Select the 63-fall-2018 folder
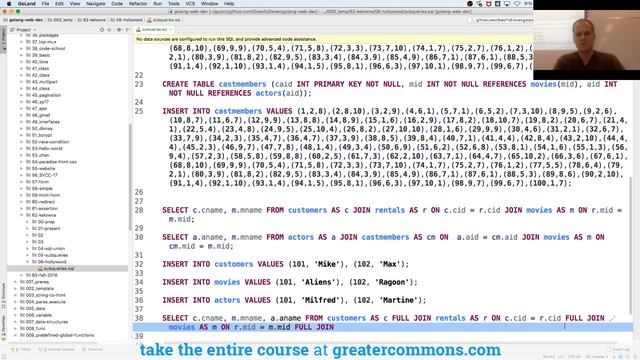640x360 pixels. [x=44, y=275]
